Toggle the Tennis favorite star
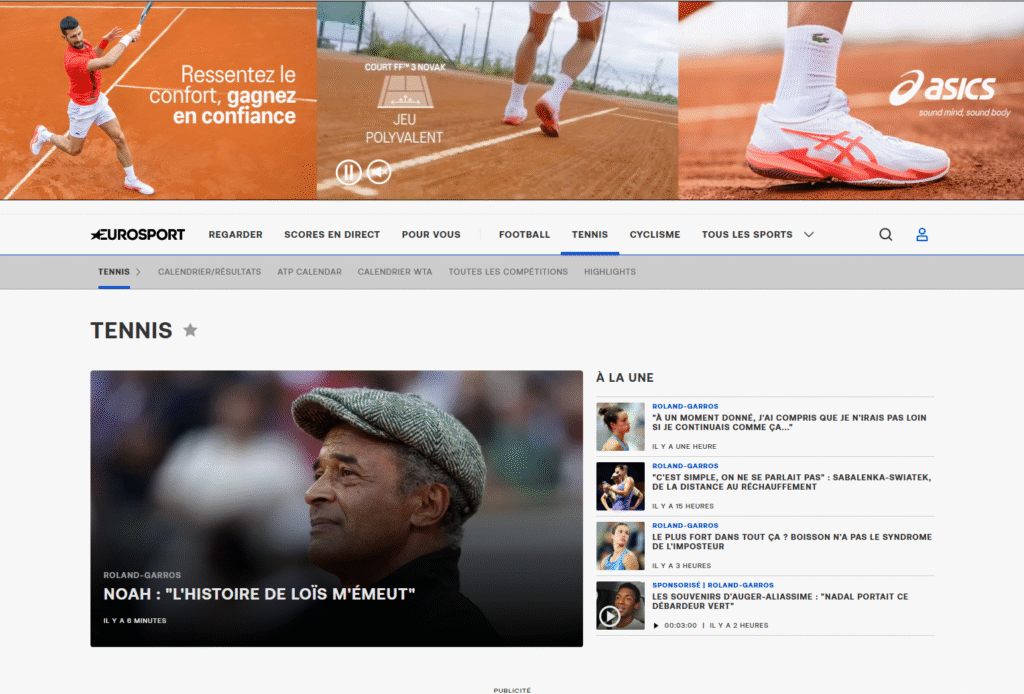 [190, 330]
